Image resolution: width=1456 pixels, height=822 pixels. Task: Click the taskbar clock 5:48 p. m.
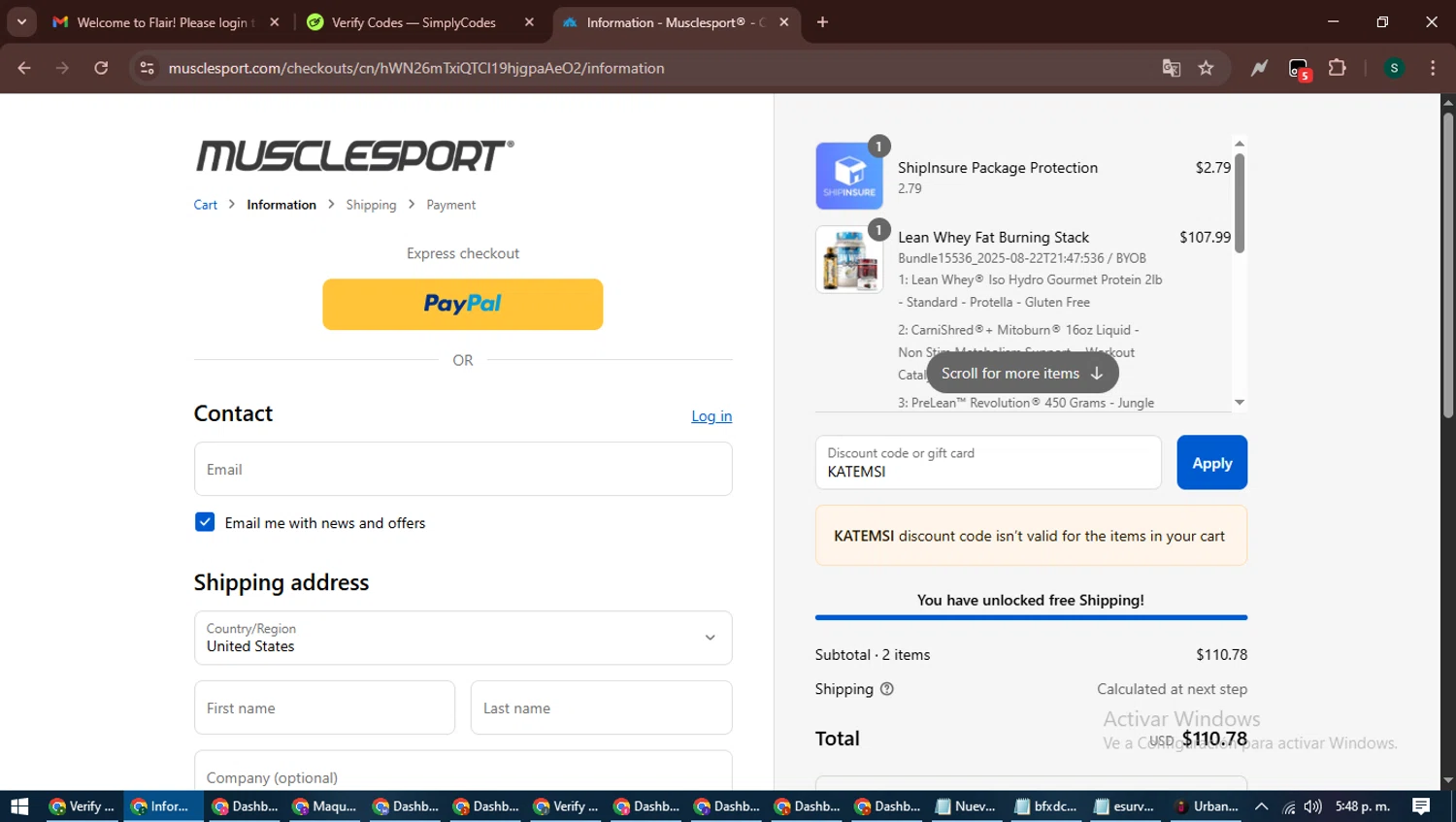tap(1363, 806)
